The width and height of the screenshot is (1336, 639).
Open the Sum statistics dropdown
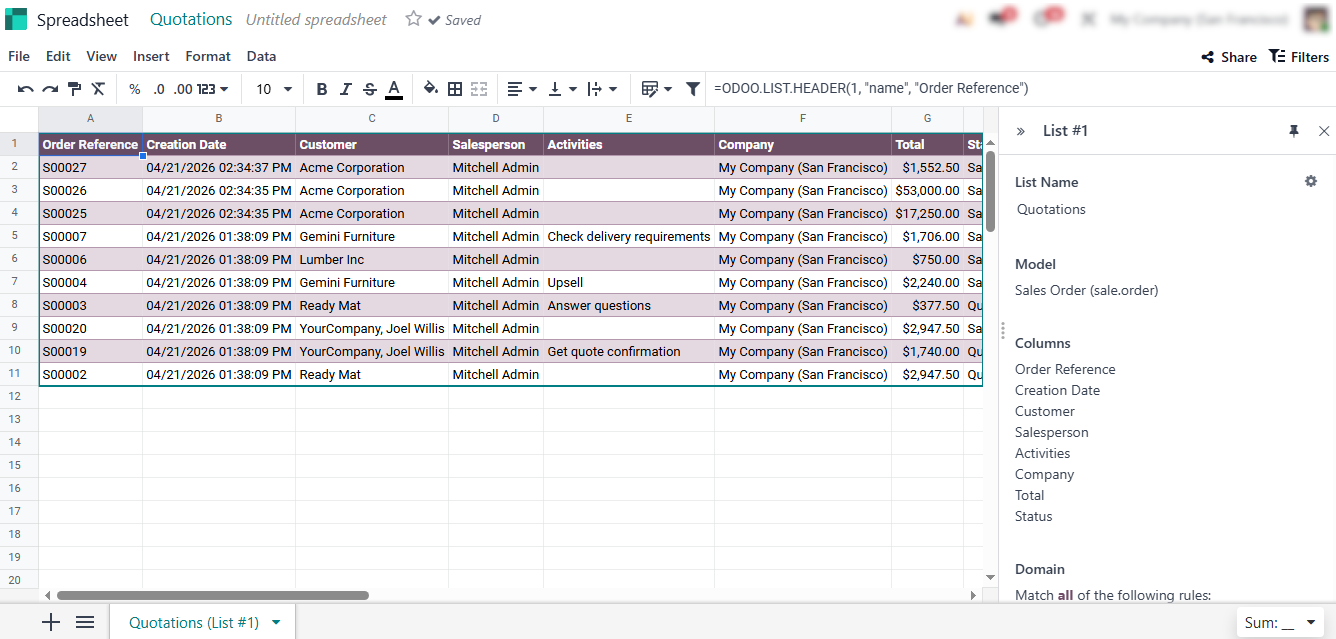(x=1279, y=623)
